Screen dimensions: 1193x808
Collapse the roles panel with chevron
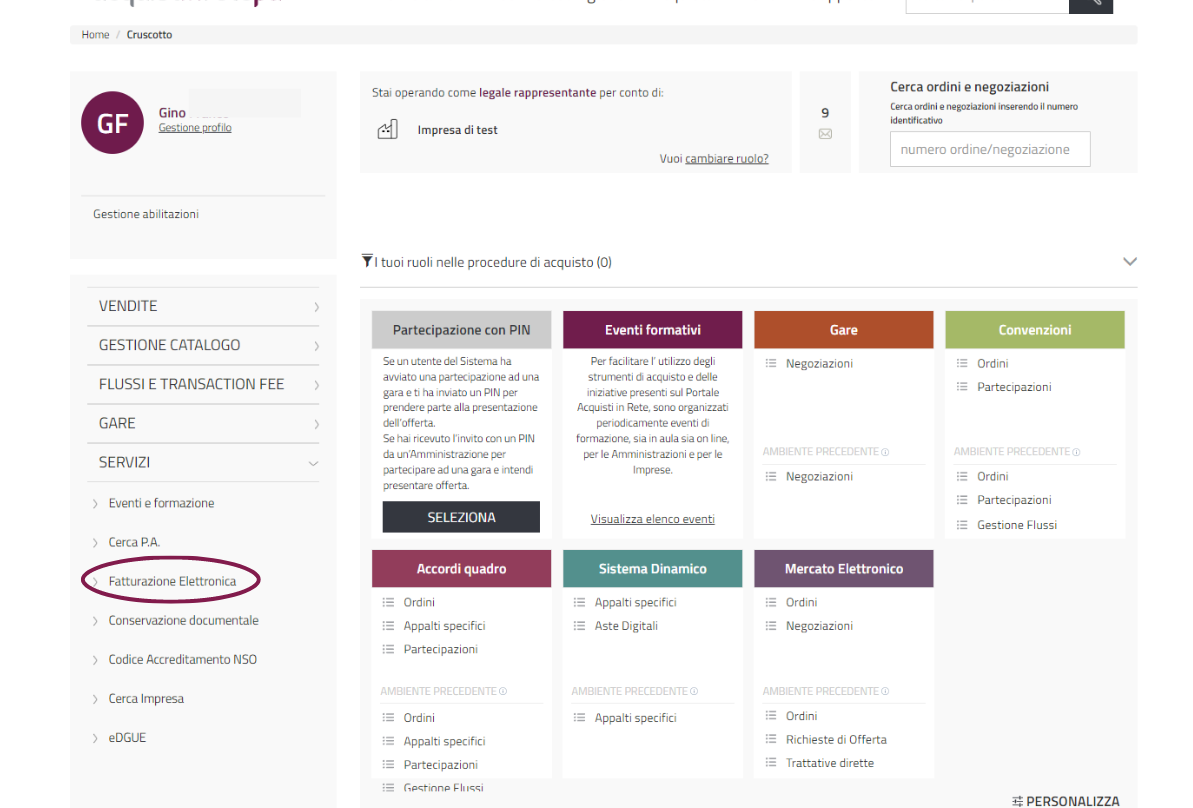pyautogui.click(x=1130, y=262)
